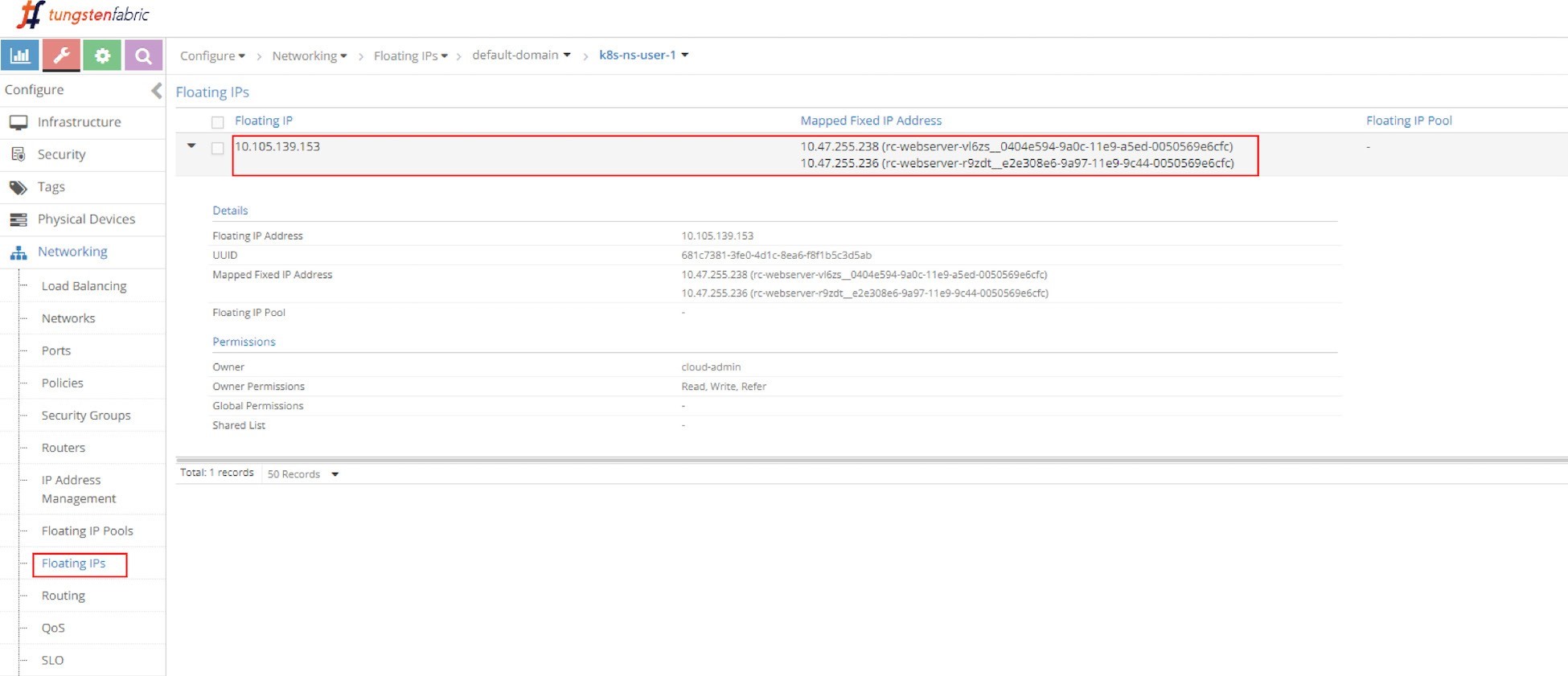Sort by Floating IP column header
The height and width of the screenshot is (676, 1568).
[264, 121]
